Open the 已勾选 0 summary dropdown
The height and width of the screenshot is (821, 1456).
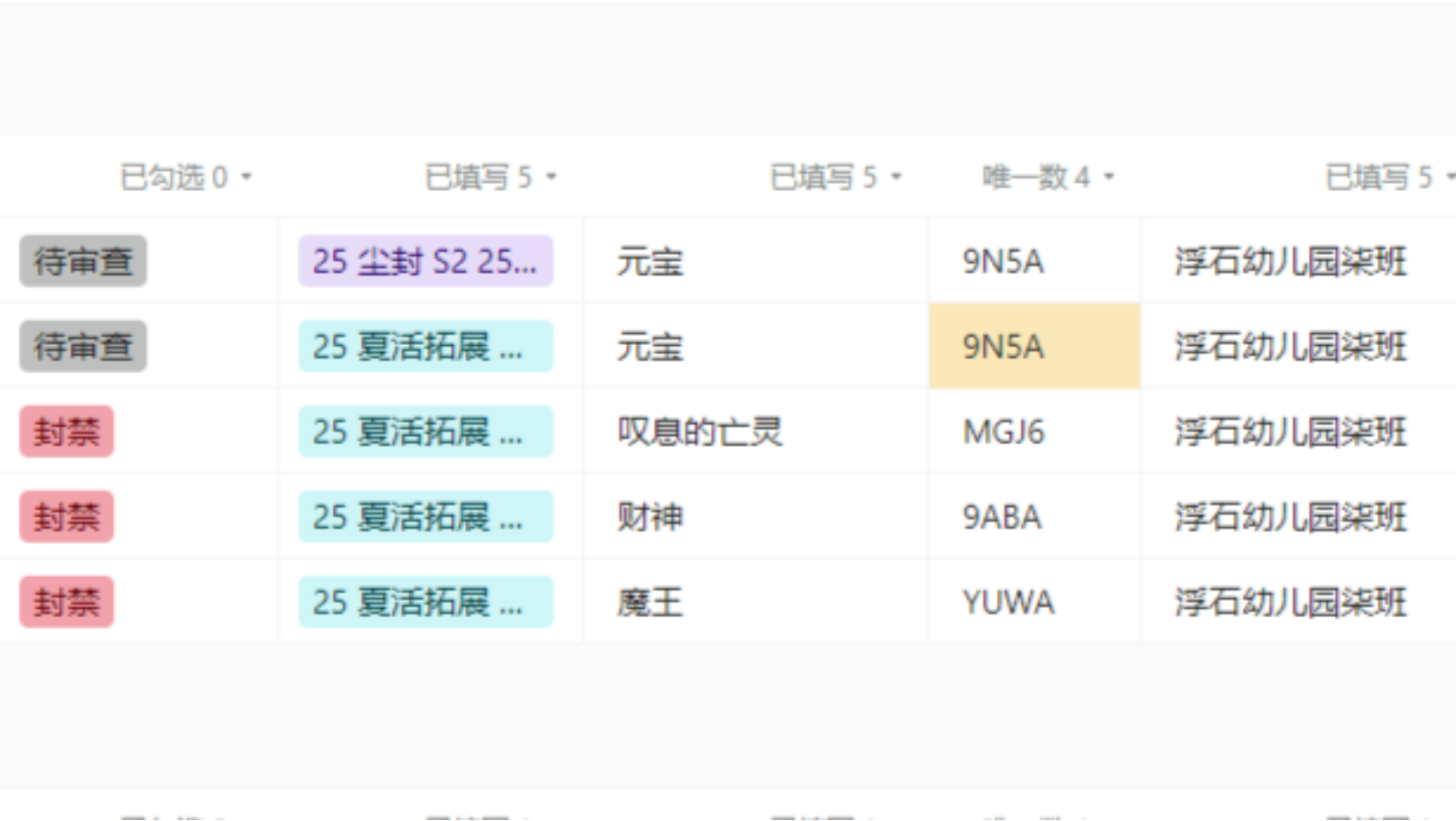[186, 177]
